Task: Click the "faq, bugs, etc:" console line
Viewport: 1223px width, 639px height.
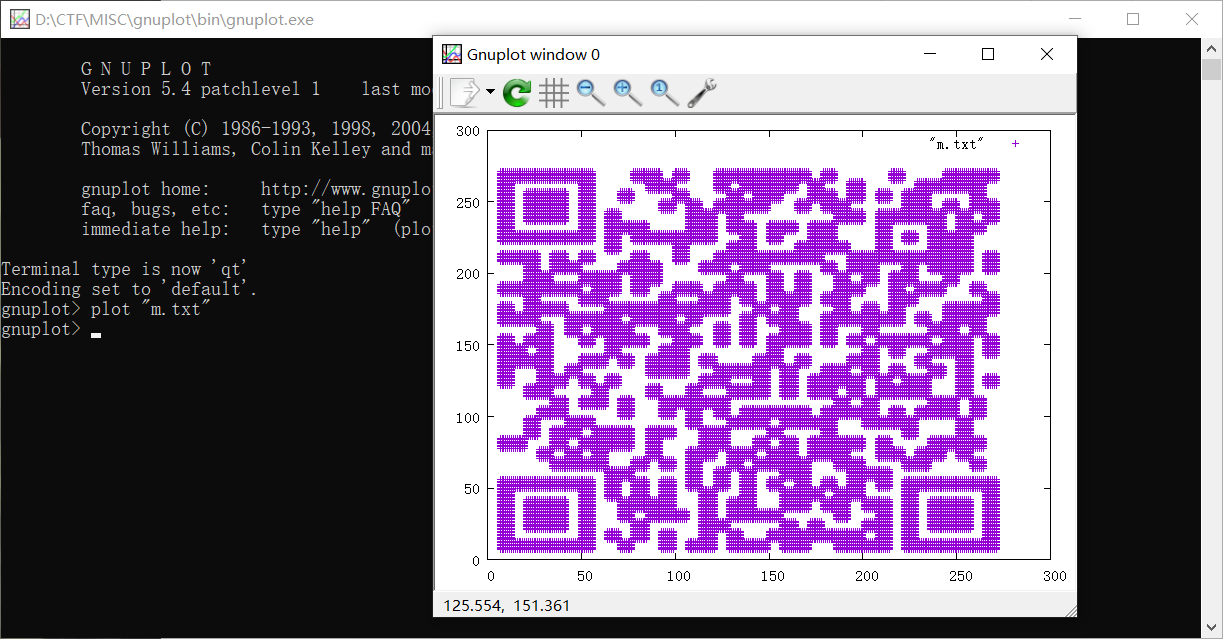Action: 246,209
